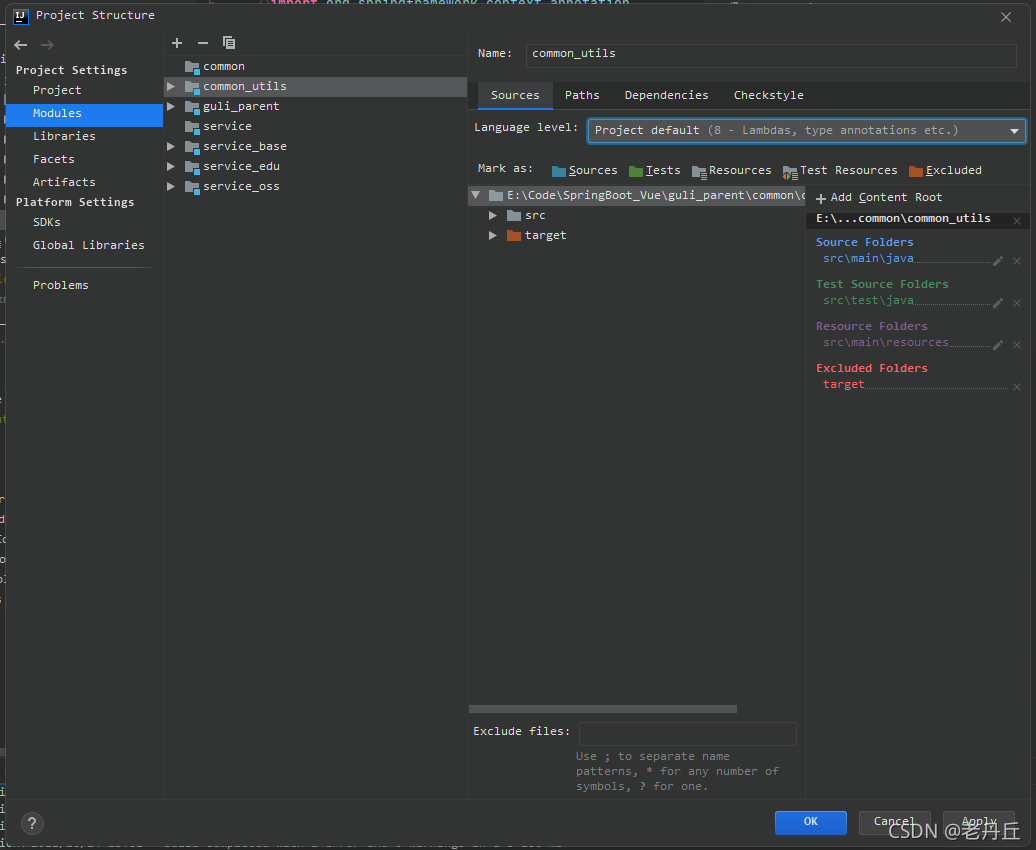The width and height of the screenshot is (1036, 850).
Task: Edit src\main\resources folder properties
Action: pos(998,345)
